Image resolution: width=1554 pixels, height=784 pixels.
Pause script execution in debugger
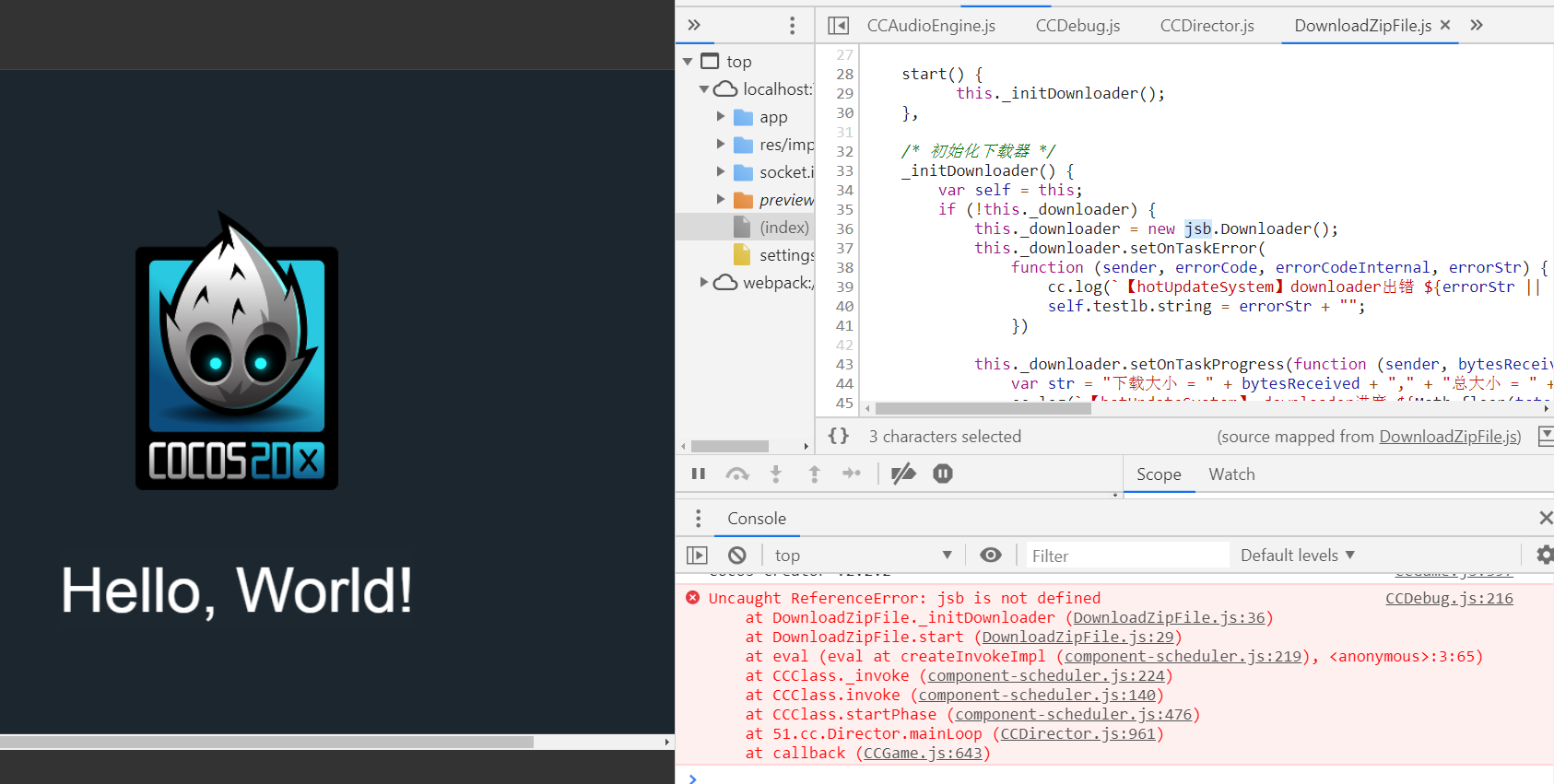click(x=699, y=474)
